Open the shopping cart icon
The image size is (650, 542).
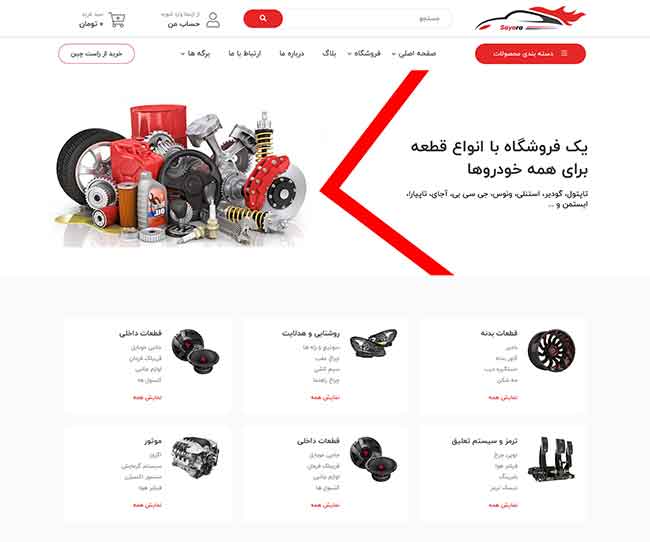click(117, 19)
